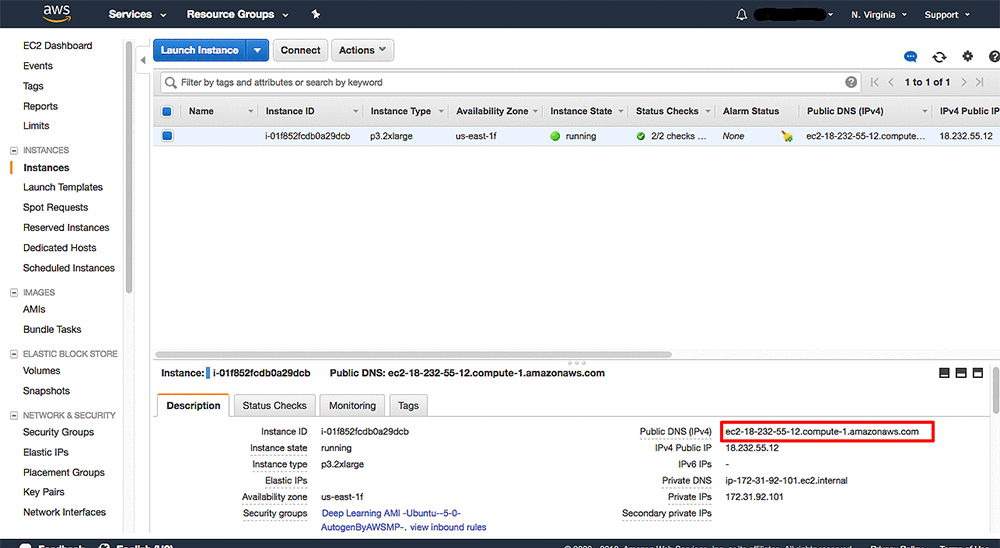Viewport: 1000px width, 548px height.
Task: Open help icon inside the filter box
Action: point(851,82)
